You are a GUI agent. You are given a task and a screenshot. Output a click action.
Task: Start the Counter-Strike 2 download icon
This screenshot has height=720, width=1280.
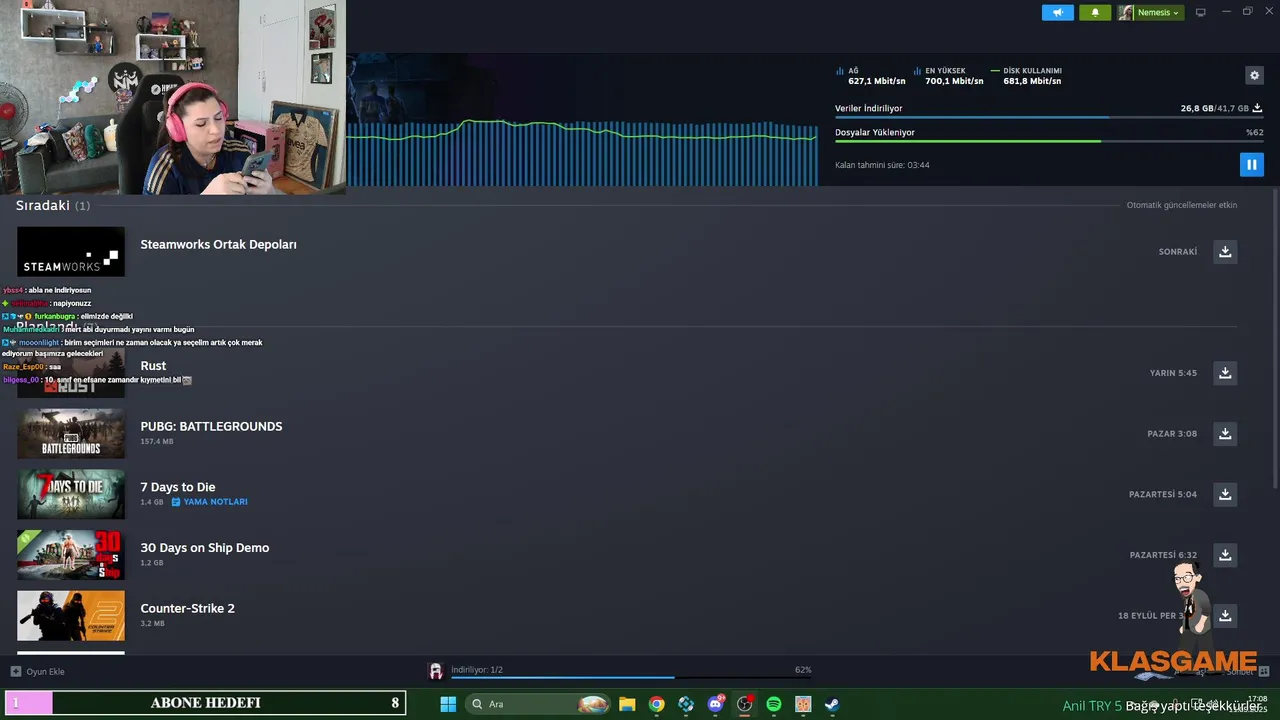click(1225, 615)
